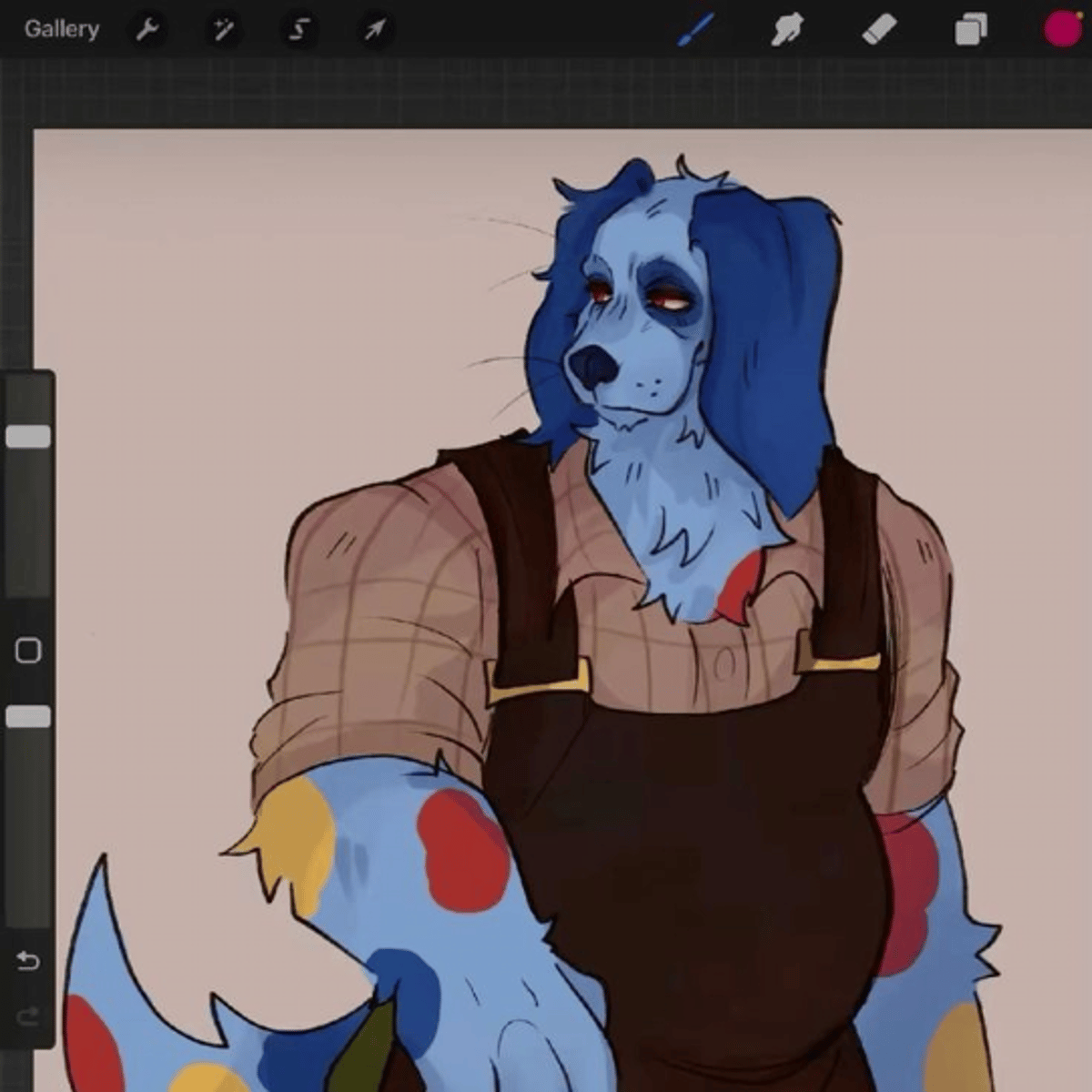Tap the square Modify button in sidebar
The height and width of the screenshot is (1092, 1092).
pos(28,651)
